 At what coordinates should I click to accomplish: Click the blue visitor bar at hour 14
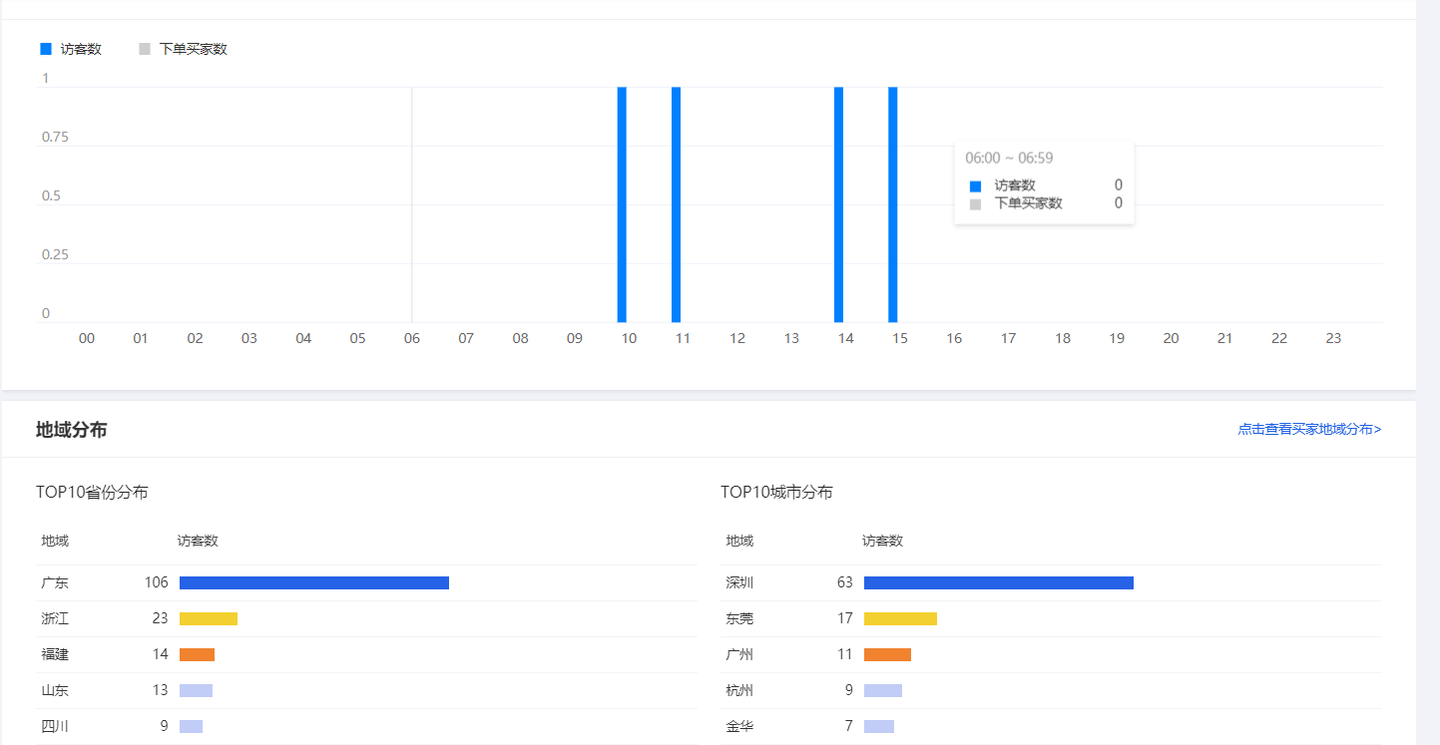coord(839,204)
